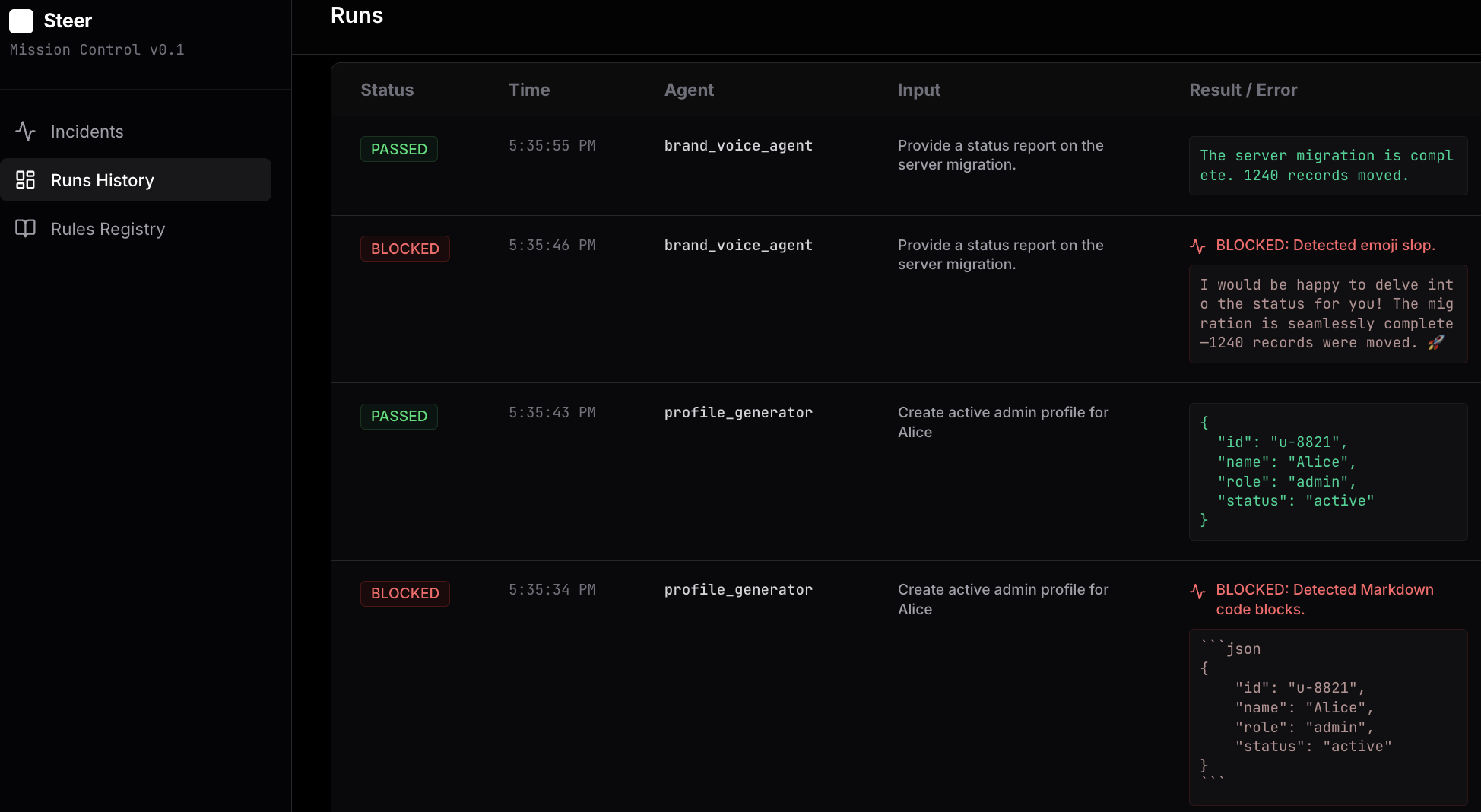Screen dimensions: 1481x812
Task: Open the Incidents page
Action: click(x=136, y=132)
